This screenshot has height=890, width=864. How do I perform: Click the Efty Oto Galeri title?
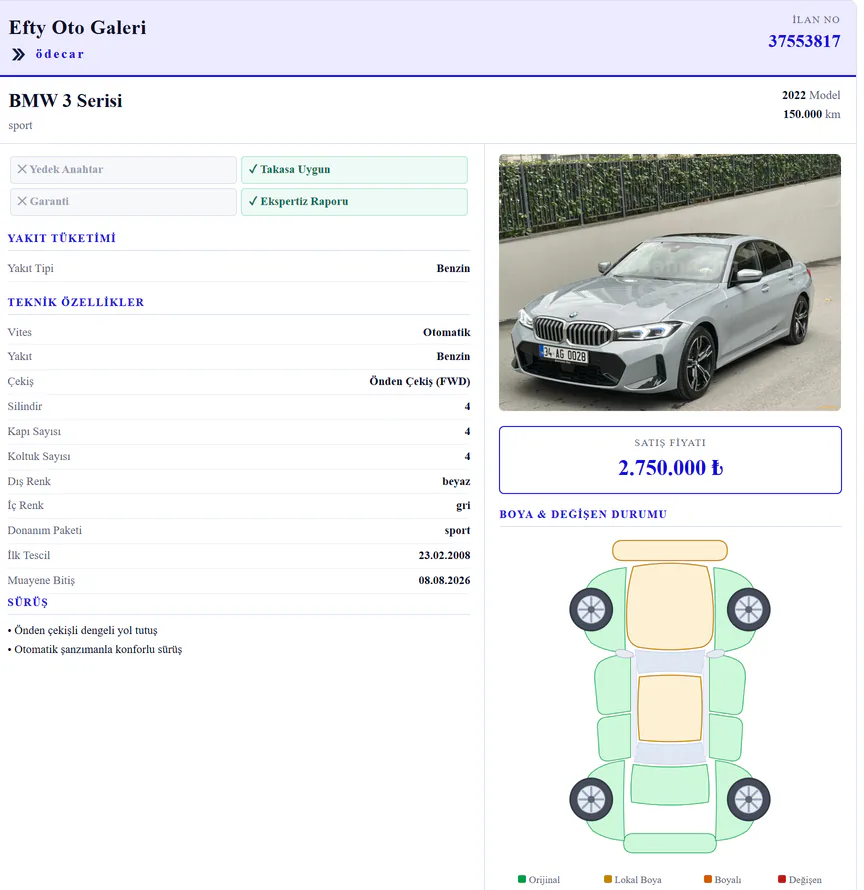(x=77, y=27)
